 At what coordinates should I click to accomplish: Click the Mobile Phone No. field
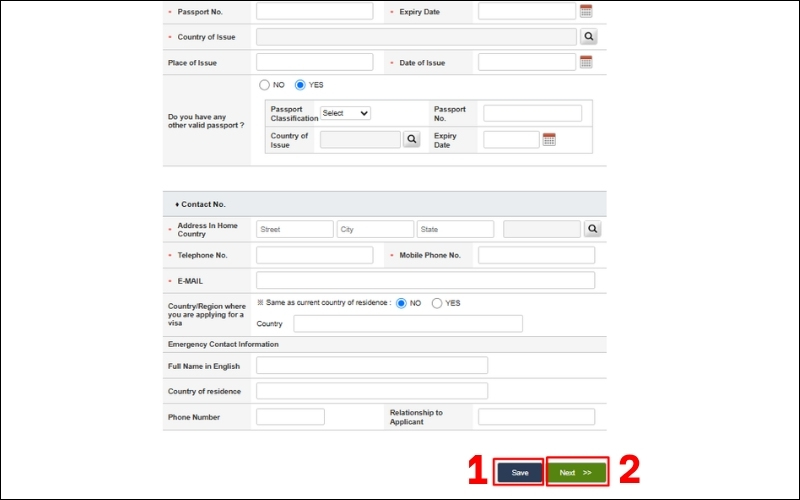[x=536, y=255]
